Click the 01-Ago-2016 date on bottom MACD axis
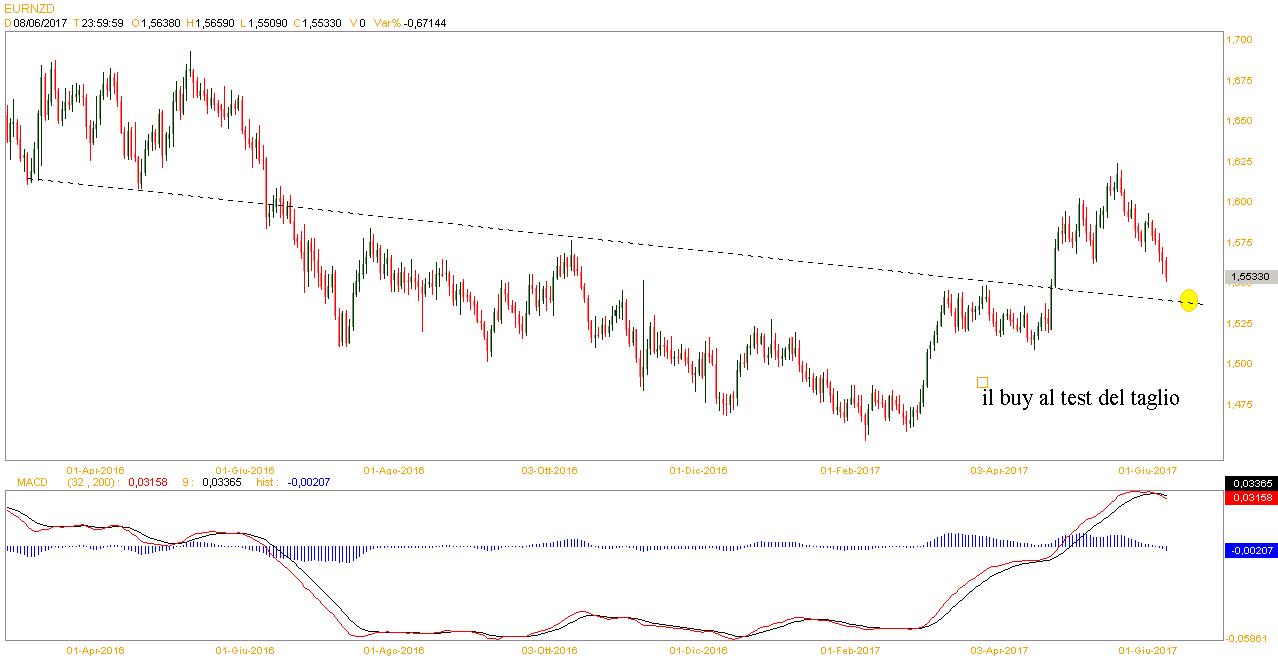The width and height of the screenshot is (1278, 668). tap(394, 650)
